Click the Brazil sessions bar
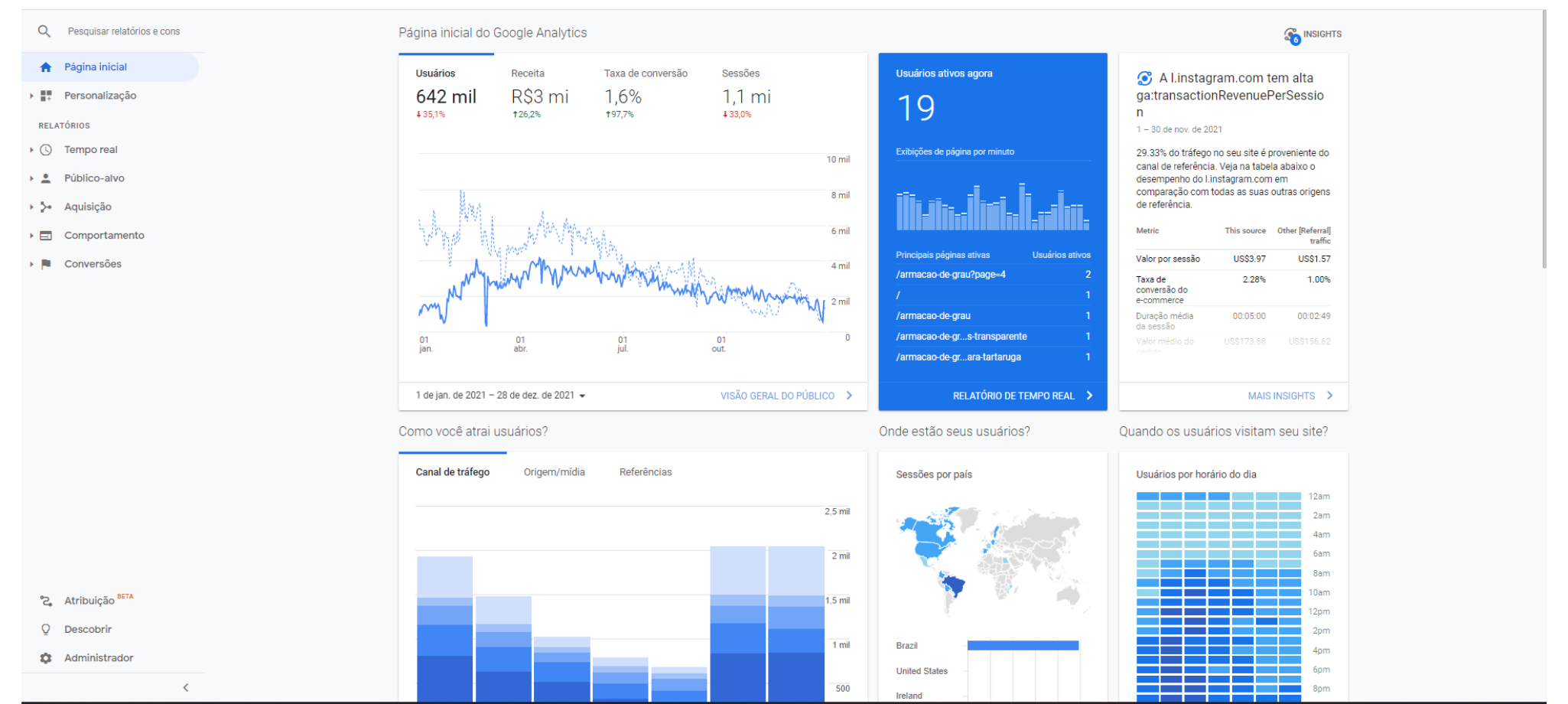This screenshot has height=704, width=1568. [1023, 646]
